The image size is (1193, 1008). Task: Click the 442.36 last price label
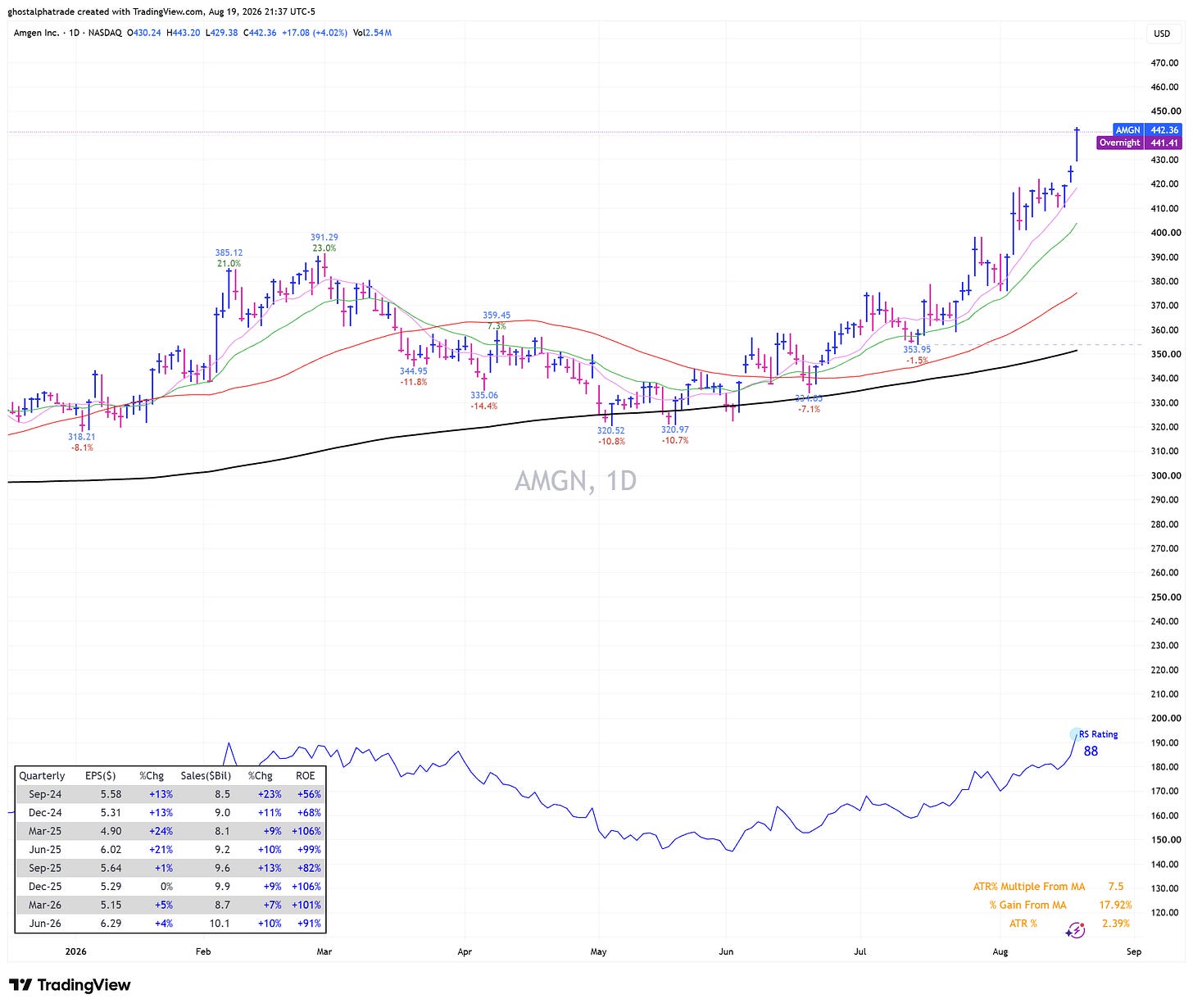1164,130
